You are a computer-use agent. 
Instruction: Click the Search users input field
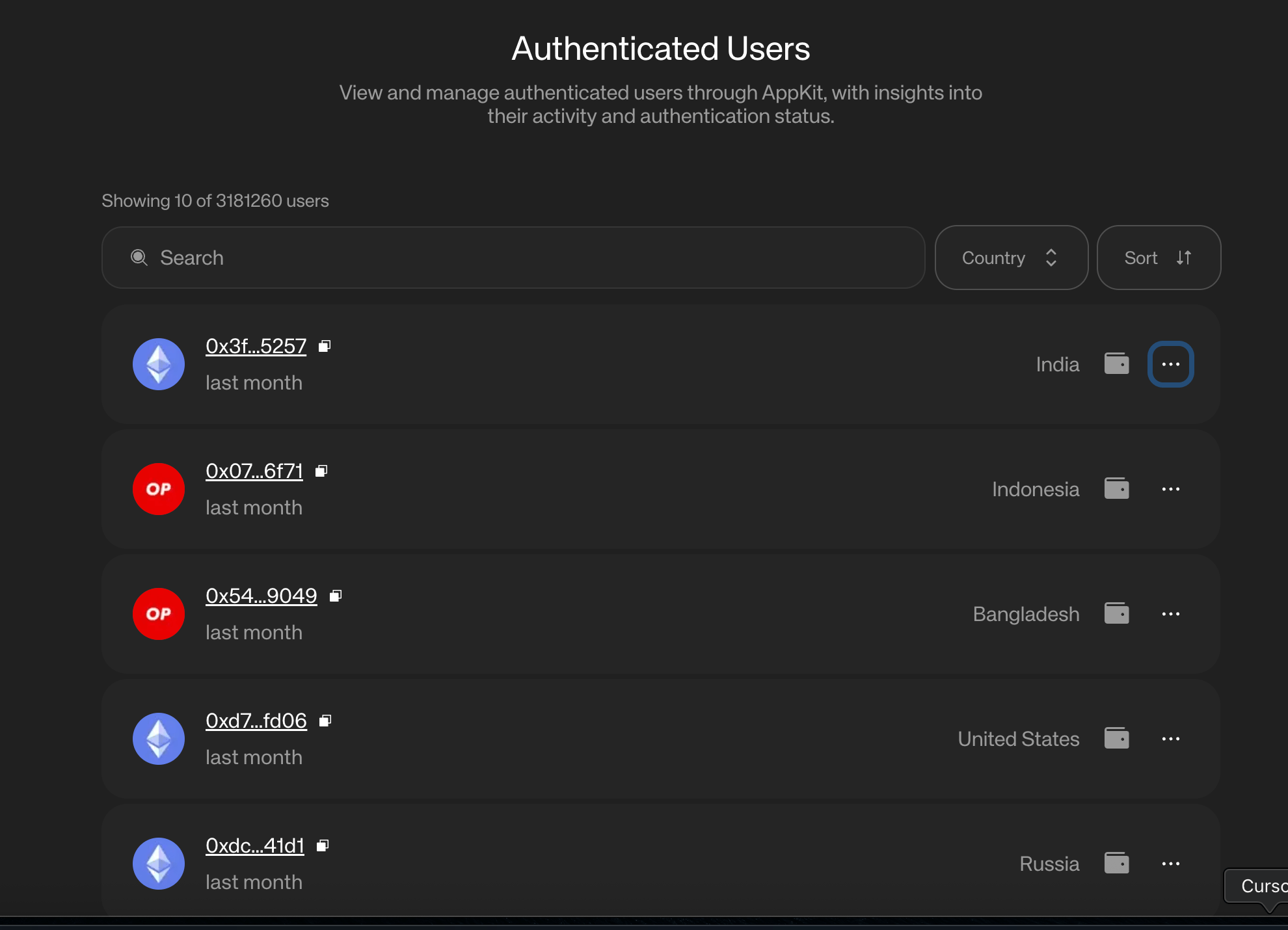514,258
